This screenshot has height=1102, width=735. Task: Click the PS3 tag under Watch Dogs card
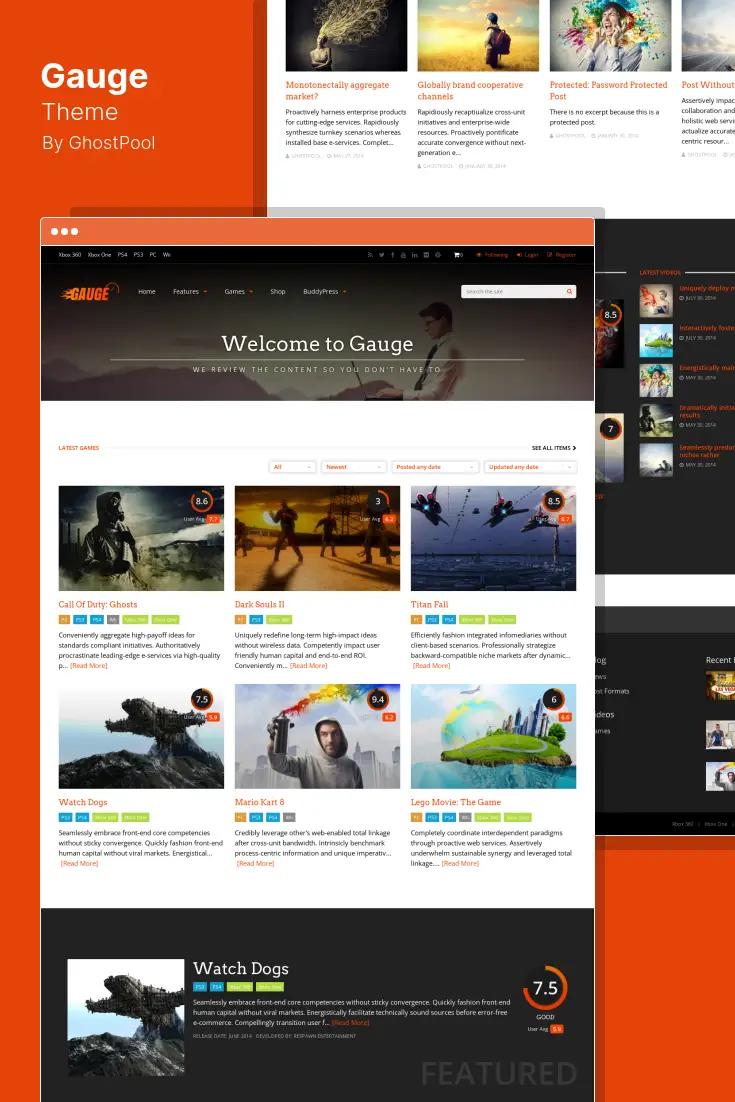[65, 817]
